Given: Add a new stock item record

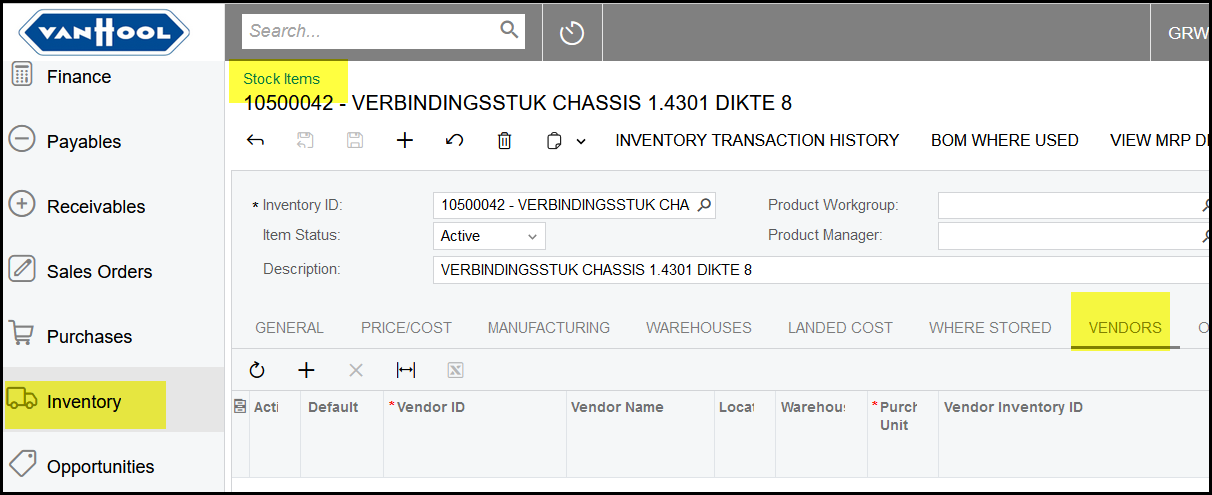Looking at the screenshot, I should click(404, 141).
